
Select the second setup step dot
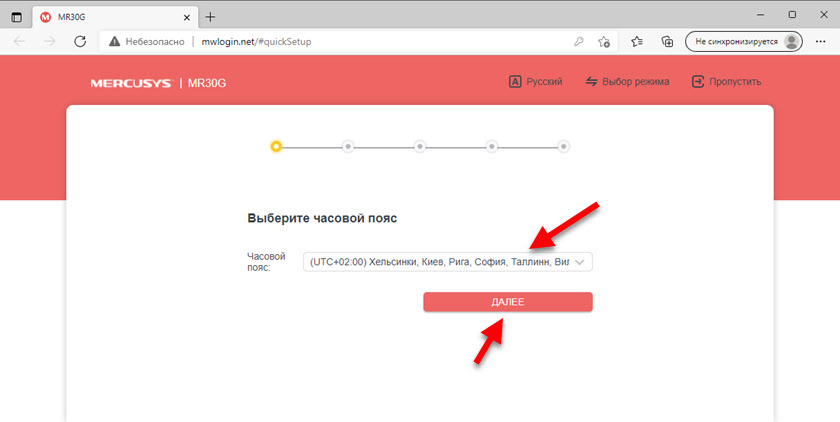(x=348, y=146)
